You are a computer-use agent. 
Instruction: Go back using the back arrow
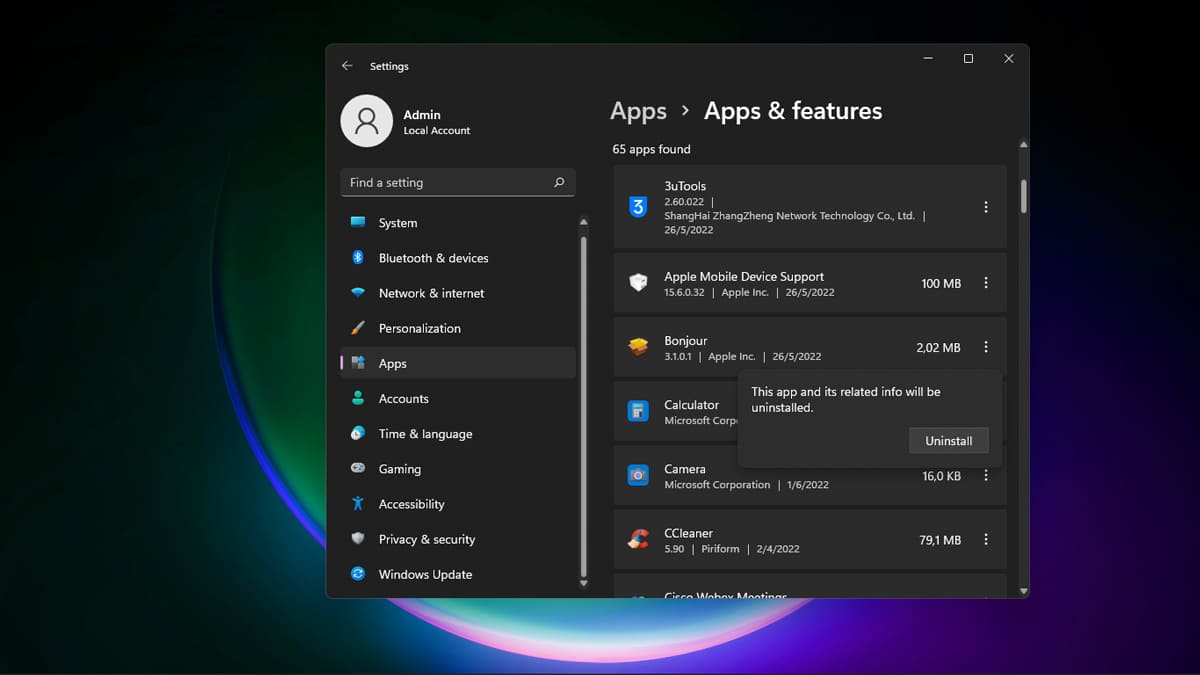point(347,66)
